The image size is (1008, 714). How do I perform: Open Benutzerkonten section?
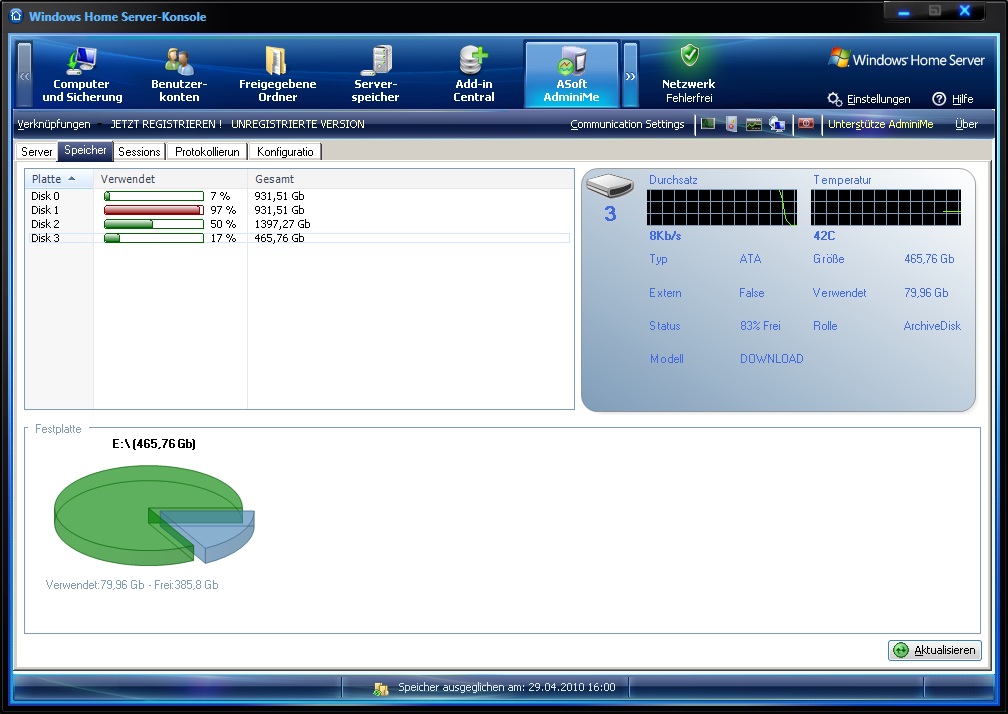click(179, 75)
